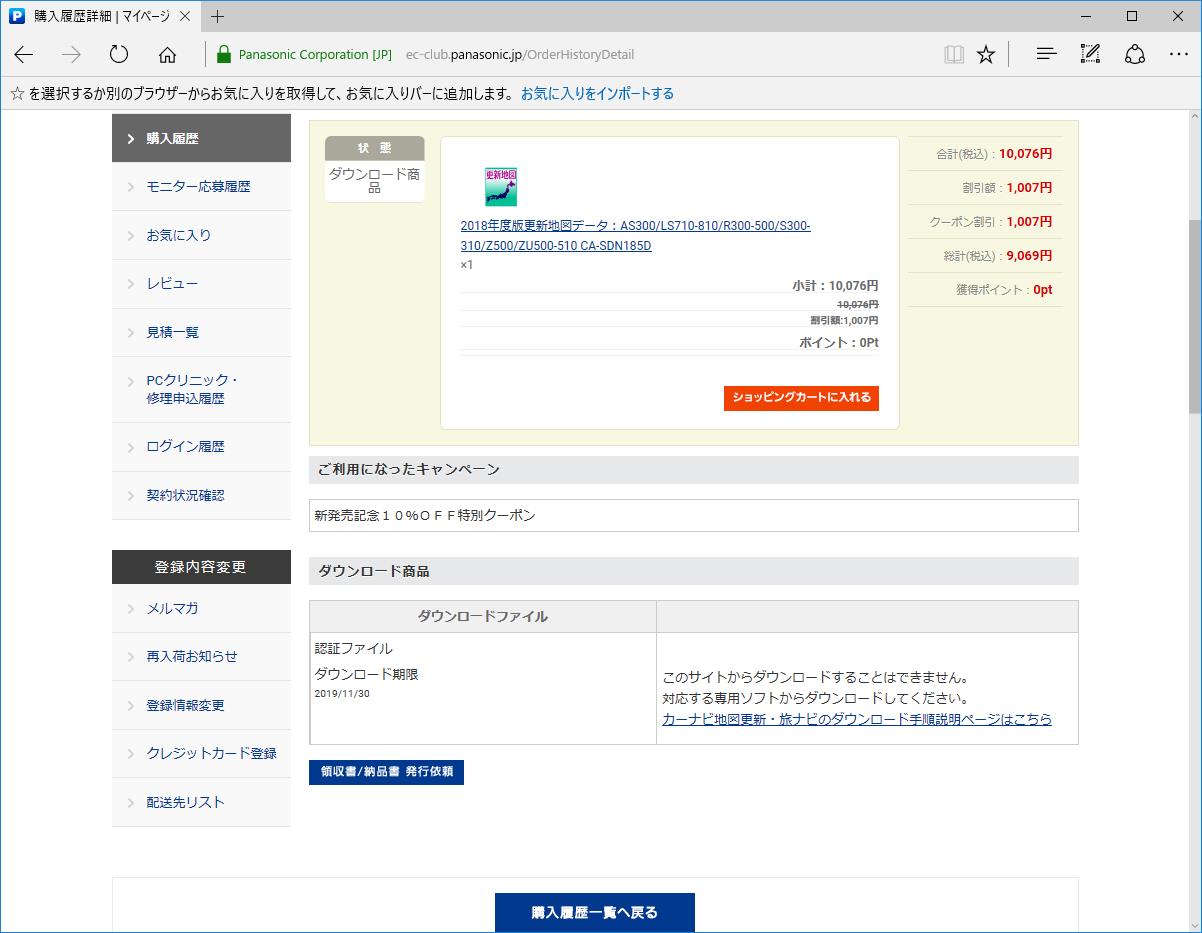Go back with the browser back arrow
This screenshot has height=933, width=1202.
(x=24, y=55)
